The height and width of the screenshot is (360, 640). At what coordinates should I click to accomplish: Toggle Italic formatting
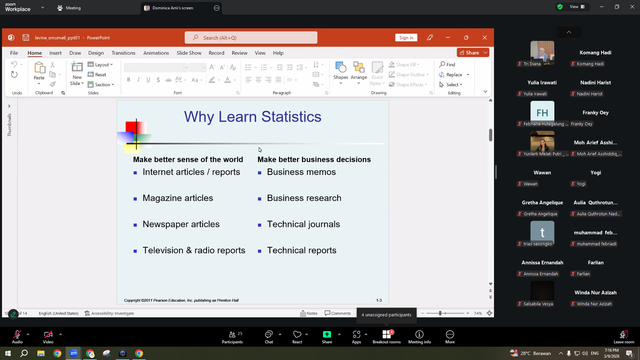coord(138,80)
